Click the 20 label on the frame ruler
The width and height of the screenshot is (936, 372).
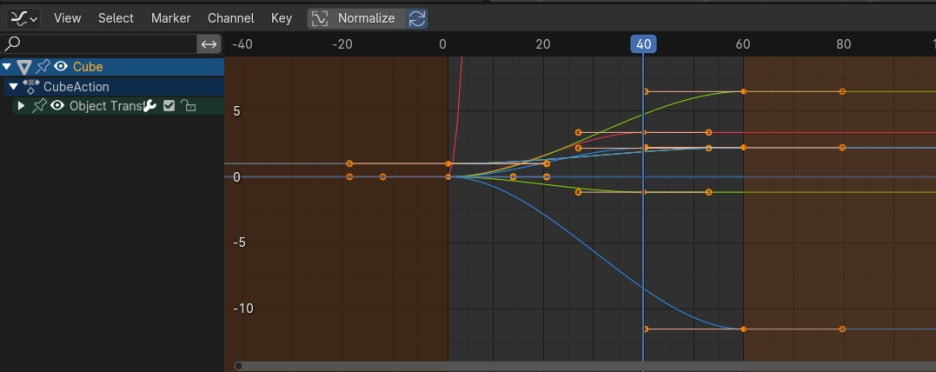pos(542,44)
